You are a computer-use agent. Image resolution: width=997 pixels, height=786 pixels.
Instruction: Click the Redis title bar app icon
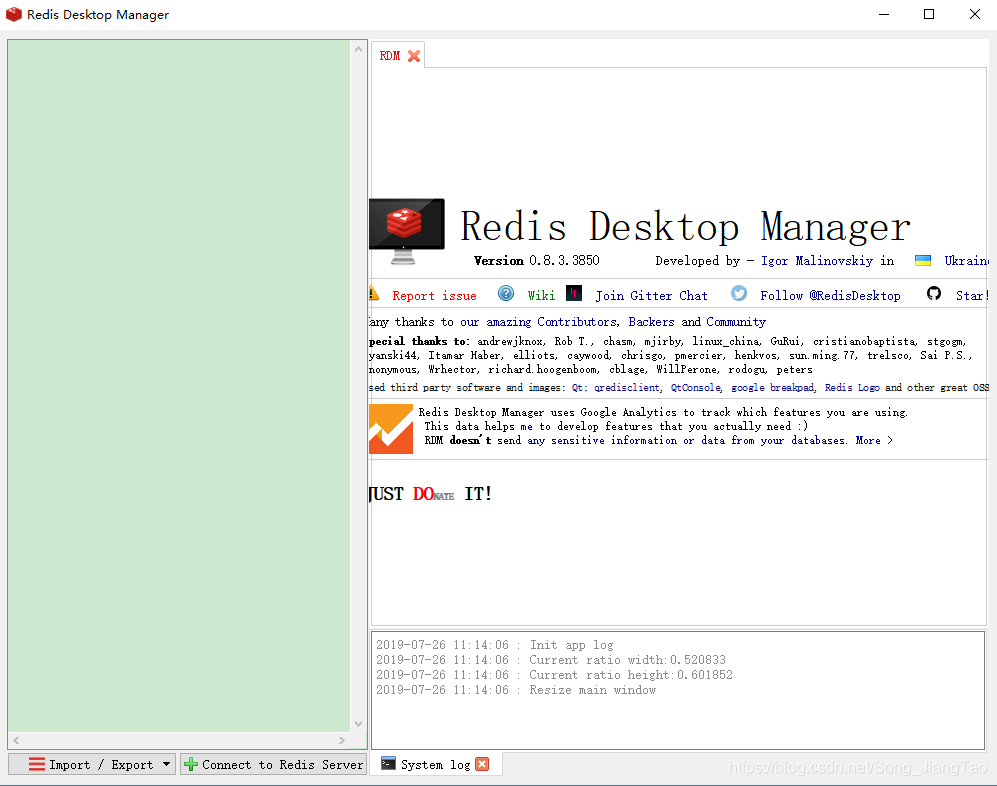(14, 14)
